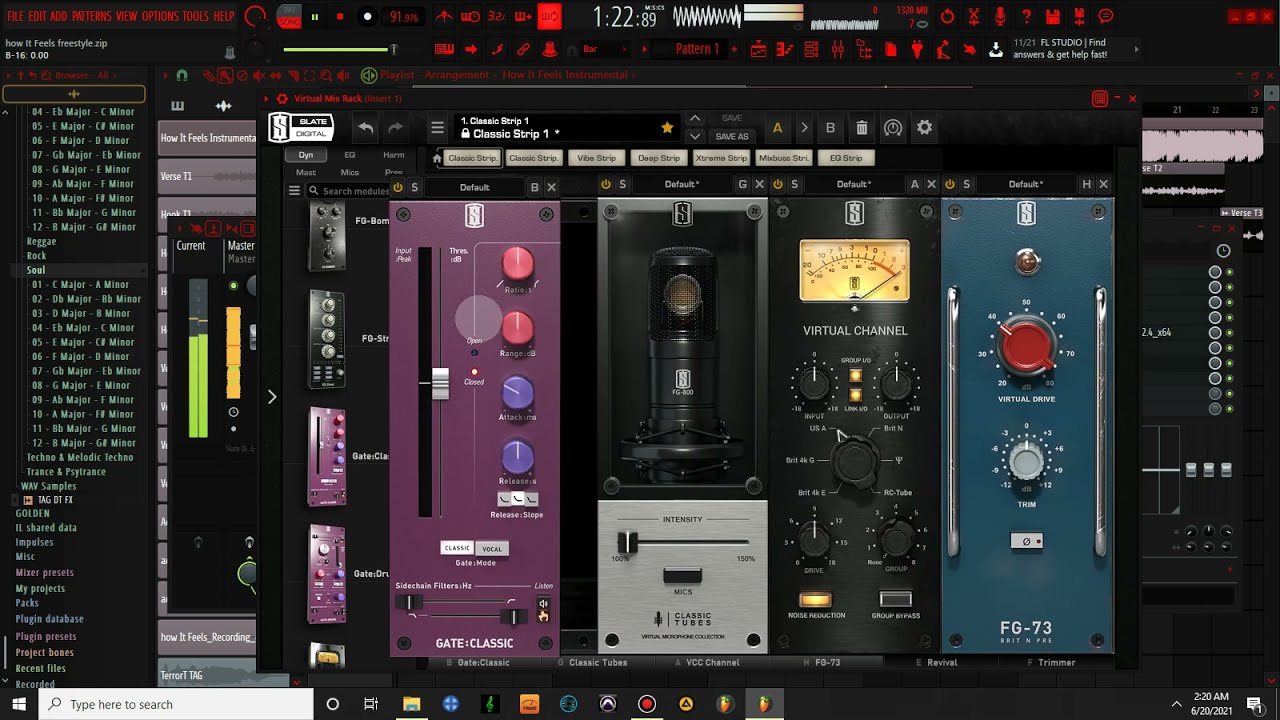The height and width of the screenshot is (720, 1280).
Task: Open Windows Task View
Action: pyautogui.click(x=371, y=704)
